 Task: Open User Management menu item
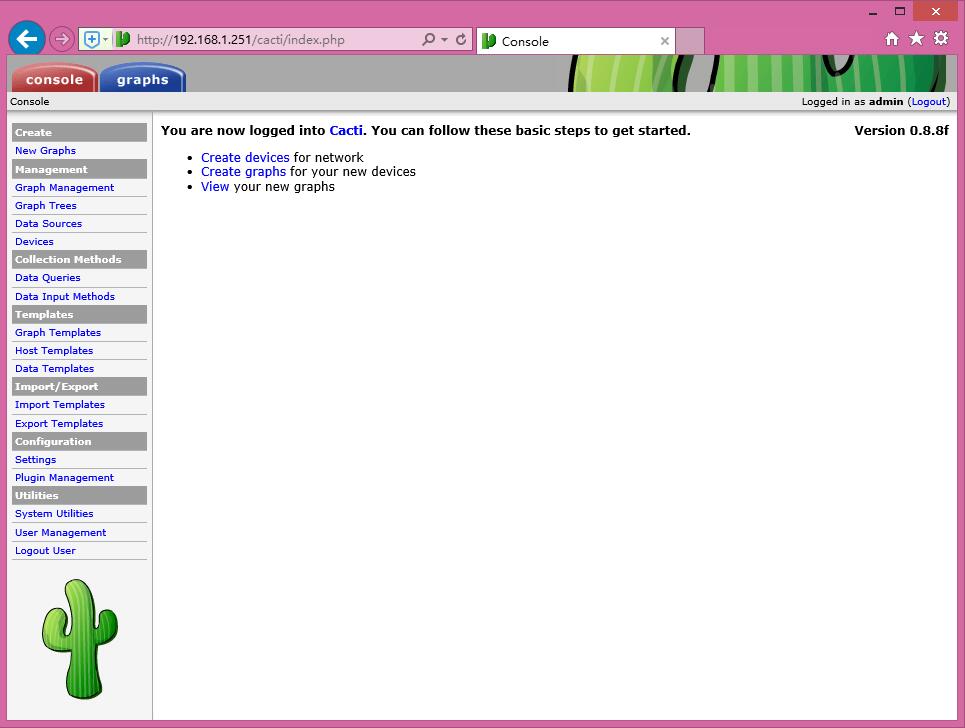click(60, 532)
